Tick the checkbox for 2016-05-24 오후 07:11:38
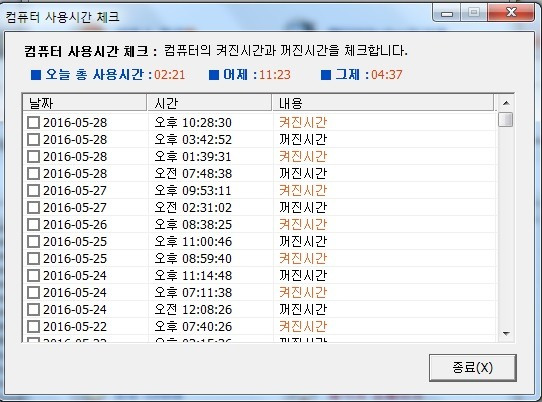 tap(34, 292)
